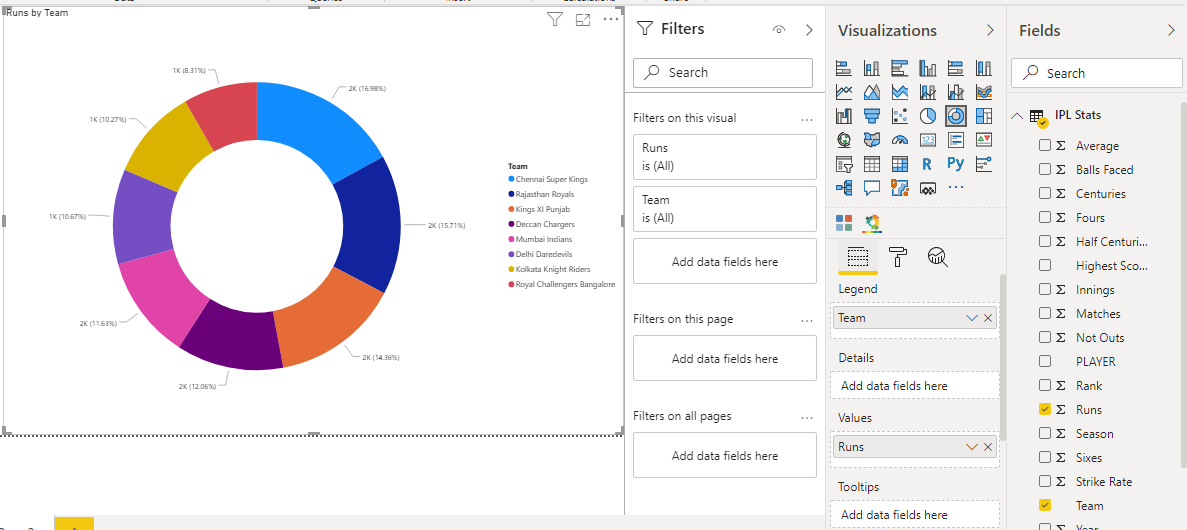Select the Decomposition tree visual
Image resolution: width=1187 pixels, height=530 pixels.
click(844, 187)
